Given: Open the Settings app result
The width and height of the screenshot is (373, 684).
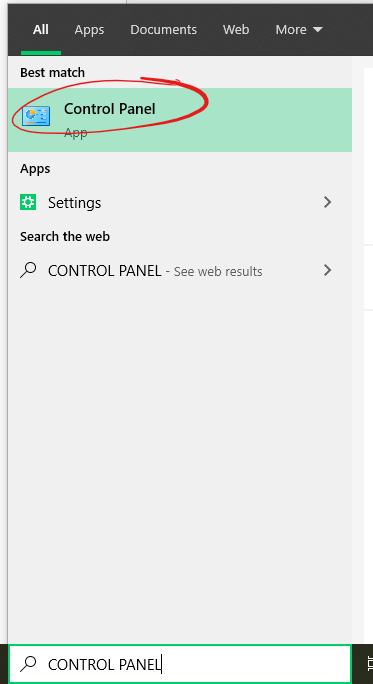Looking at the screenshot, I should tap(180, 202).
